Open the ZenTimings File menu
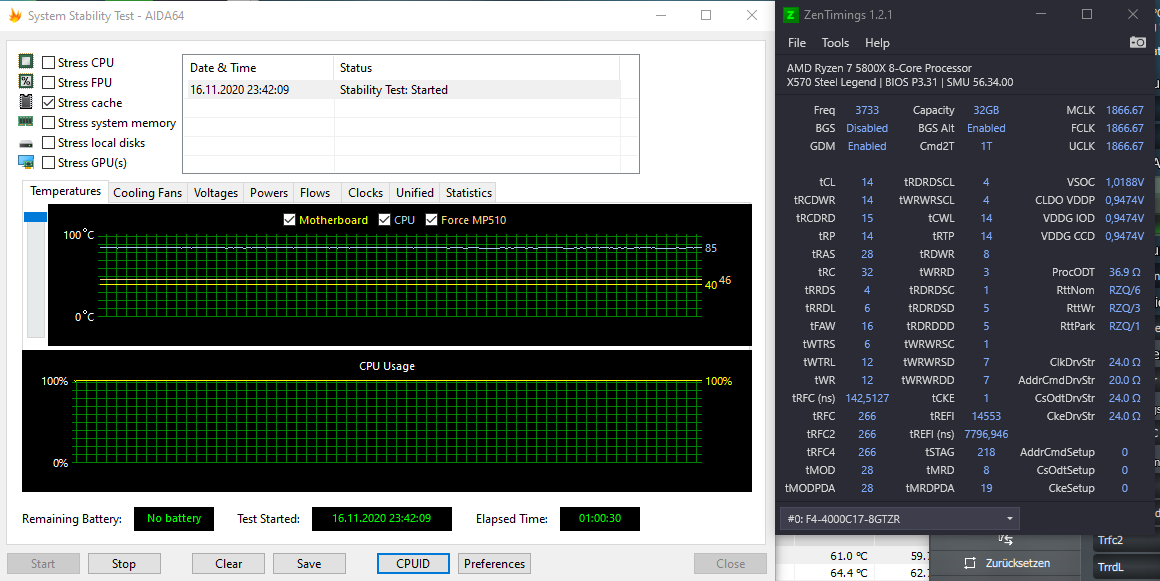The image size is (1160, 581). tap(797, 43)
